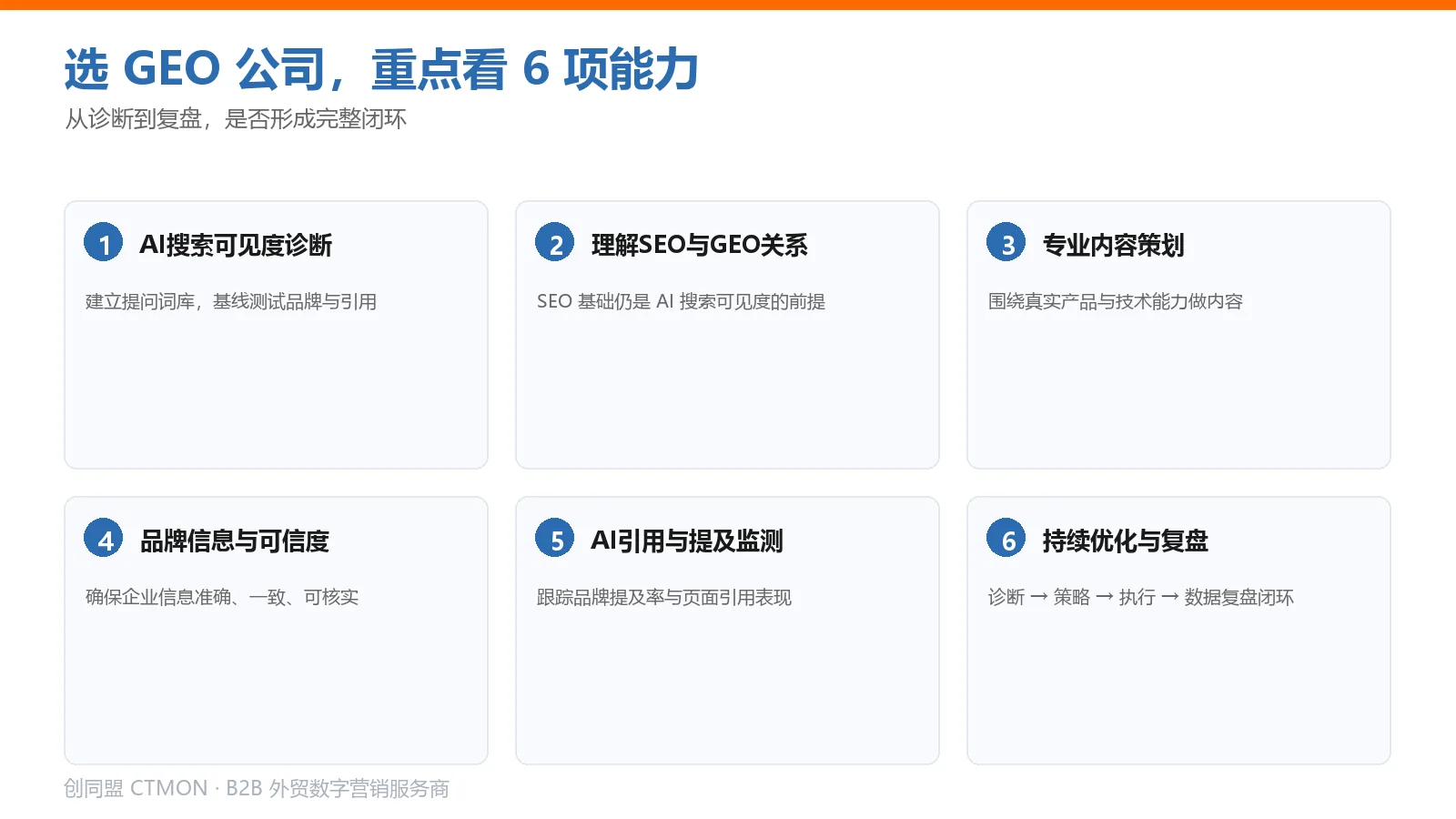Click the text SEO 基础仍是 AI 搜索可见度的前提
The image size is (1456, 819).
pyautogui.click(x=681, y=301)
